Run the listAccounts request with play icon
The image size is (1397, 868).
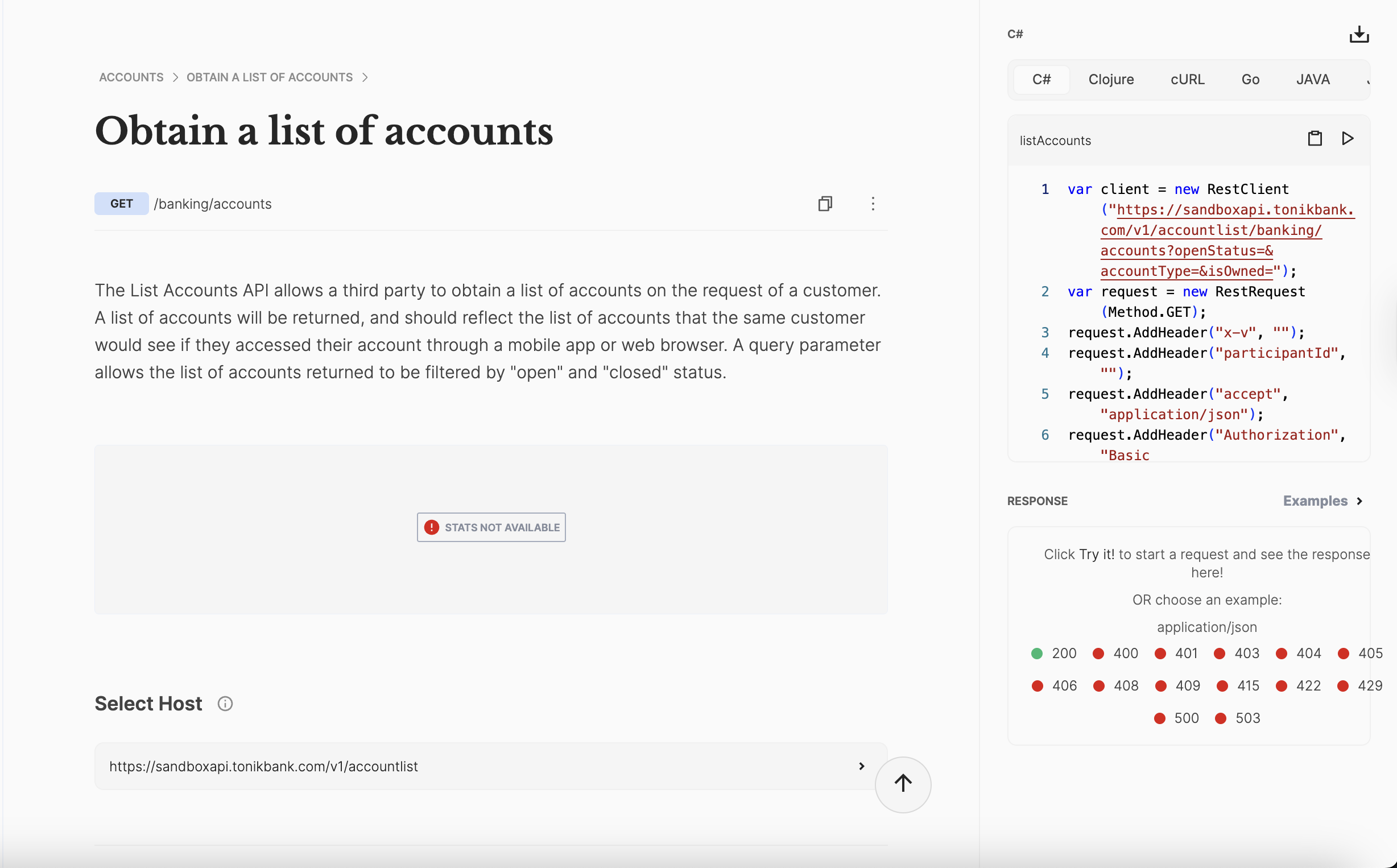pos(1348,138)
